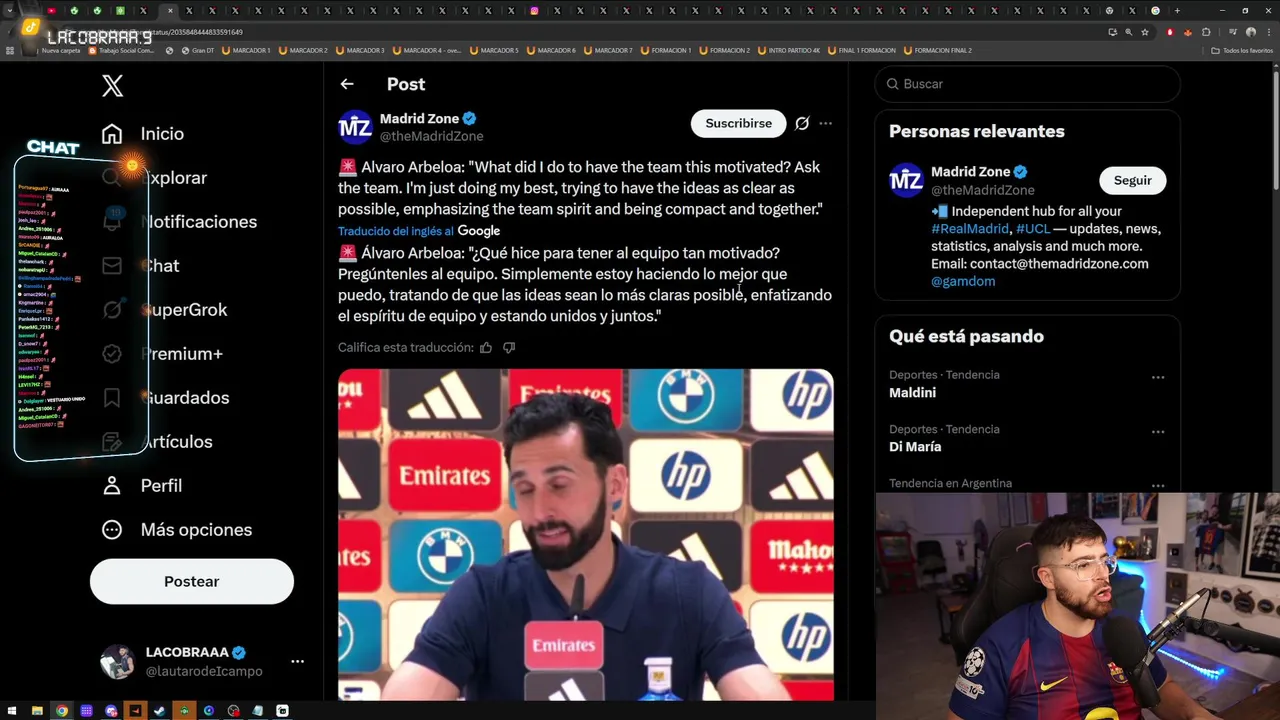Click Seguir for Madrid Zone
1280x720 pixels.
1132,180
